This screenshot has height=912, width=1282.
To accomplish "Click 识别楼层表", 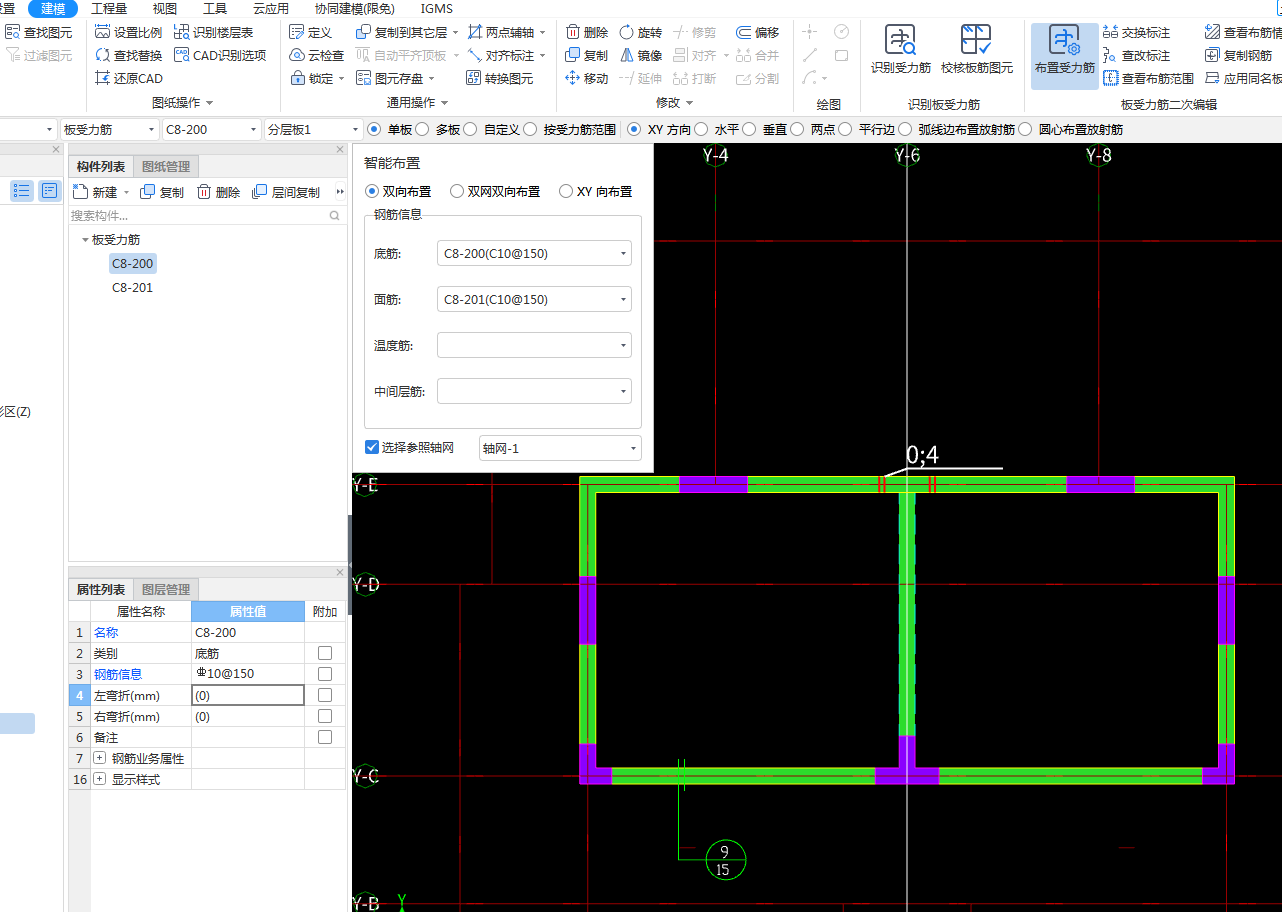I will [x=213, y=33].
